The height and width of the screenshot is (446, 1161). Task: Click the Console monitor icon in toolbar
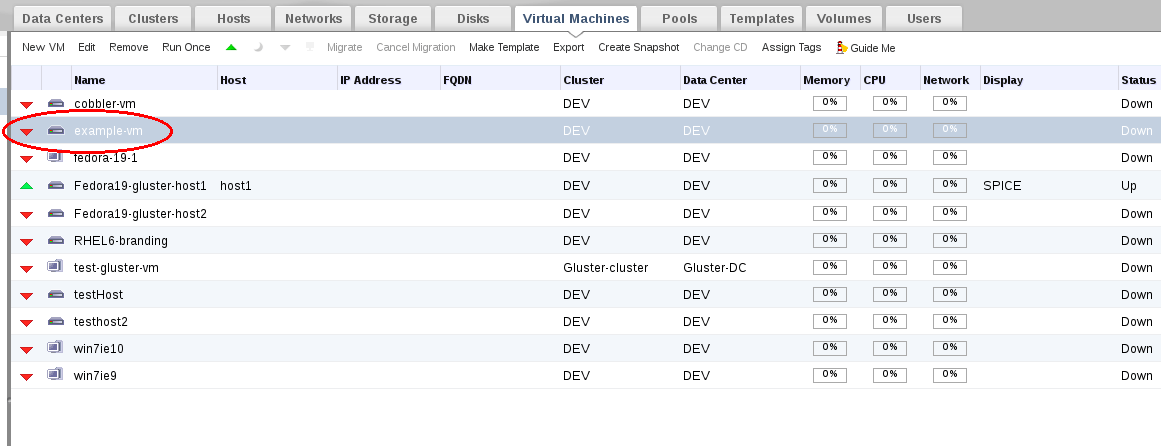[309, 47]
